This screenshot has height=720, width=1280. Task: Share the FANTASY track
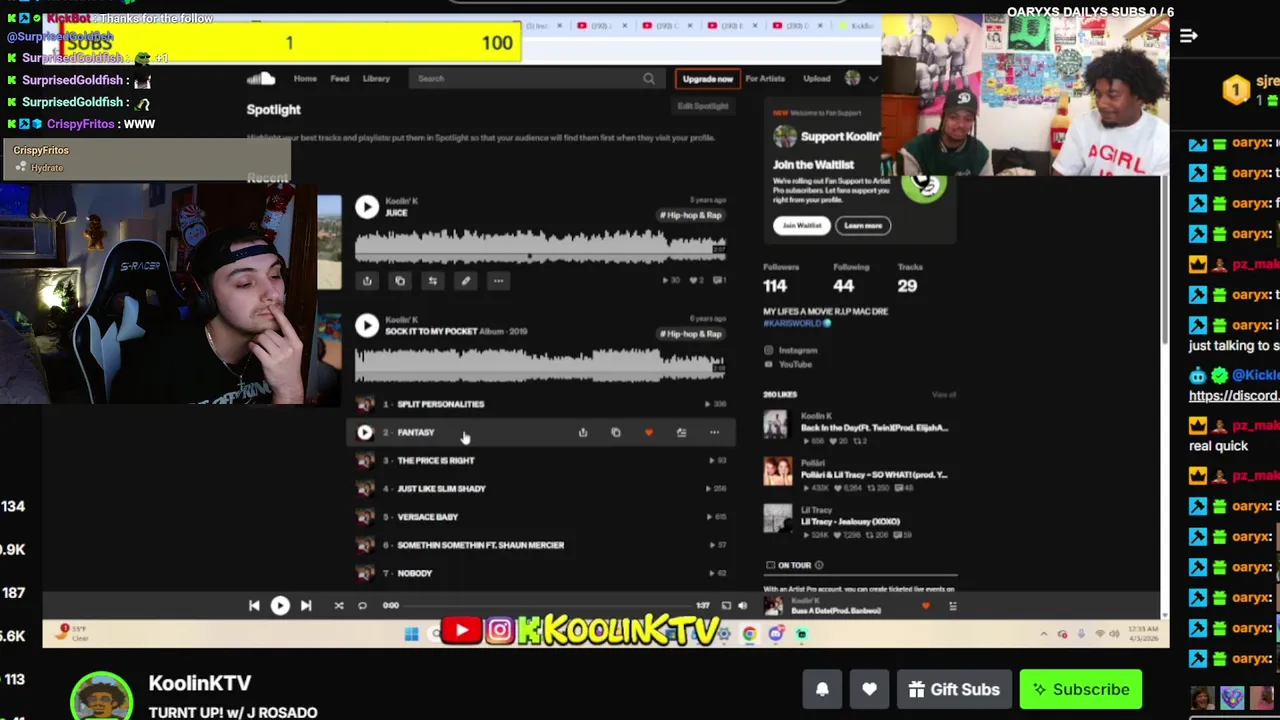tap(583, 432)
